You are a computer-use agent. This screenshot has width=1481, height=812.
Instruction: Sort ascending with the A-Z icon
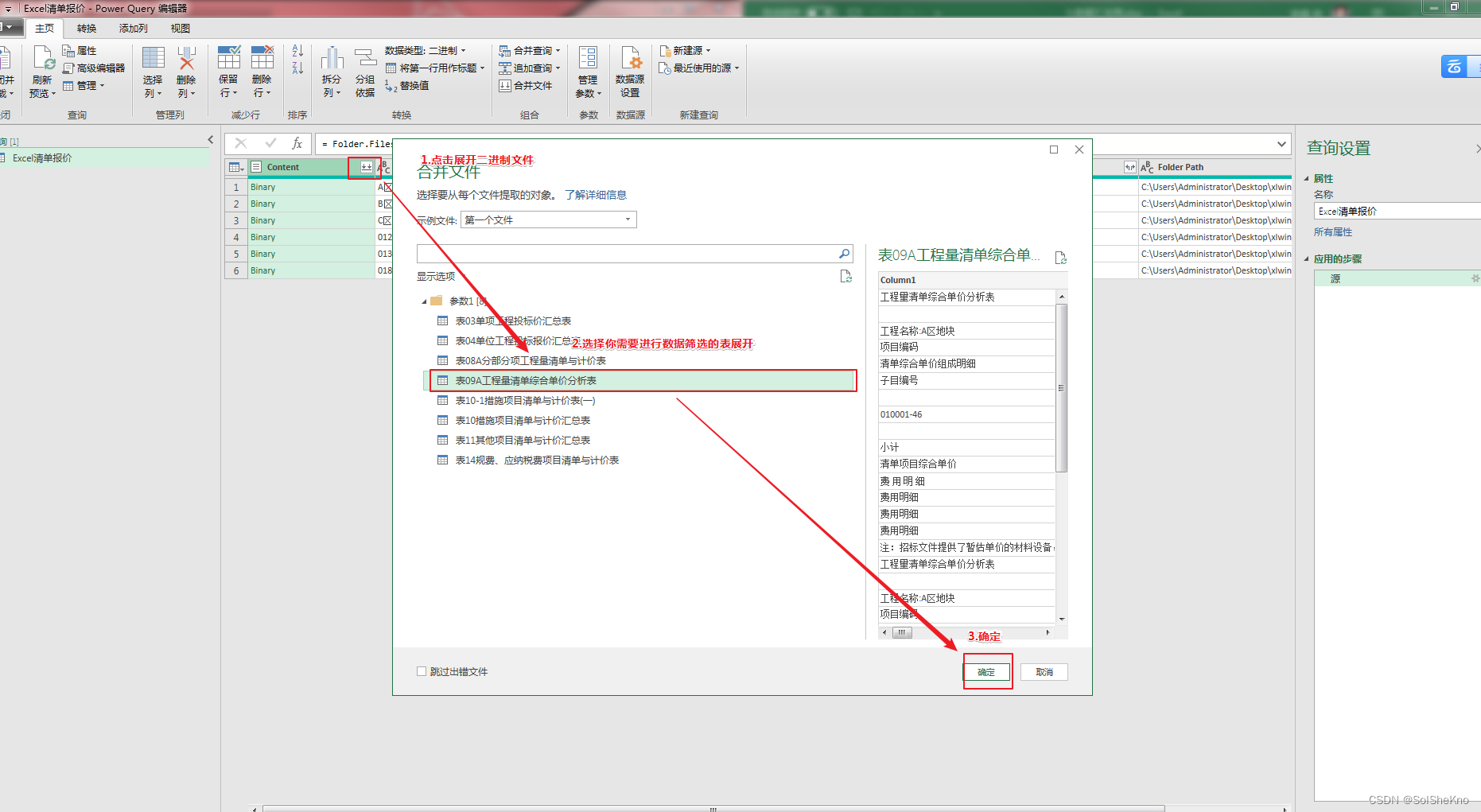click(x=297, y=52)
